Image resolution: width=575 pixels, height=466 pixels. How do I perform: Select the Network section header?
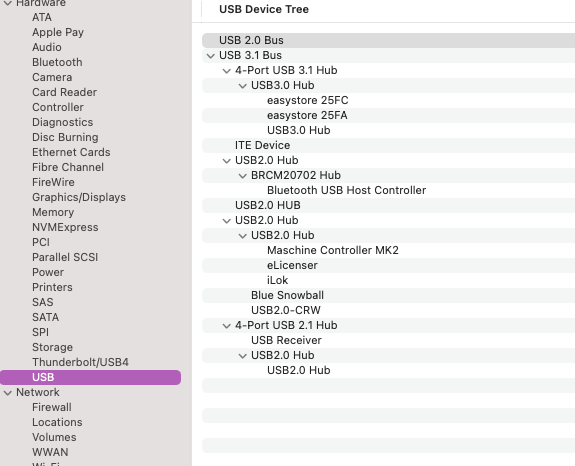tap(38, 393)
